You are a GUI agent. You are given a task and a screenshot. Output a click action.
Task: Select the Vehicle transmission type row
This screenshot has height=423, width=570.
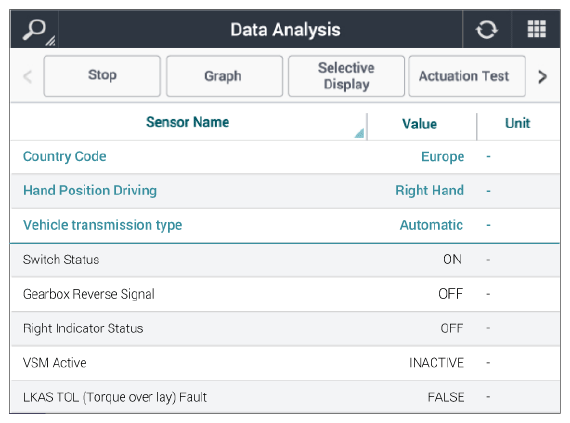point(285,225)
